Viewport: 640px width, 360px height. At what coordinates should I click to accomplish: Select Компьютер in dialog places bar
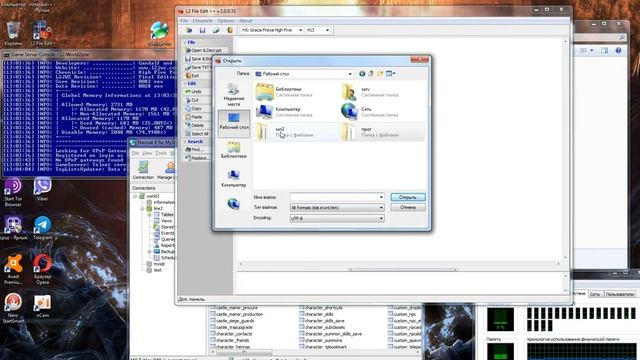click(x=233, y=178)
